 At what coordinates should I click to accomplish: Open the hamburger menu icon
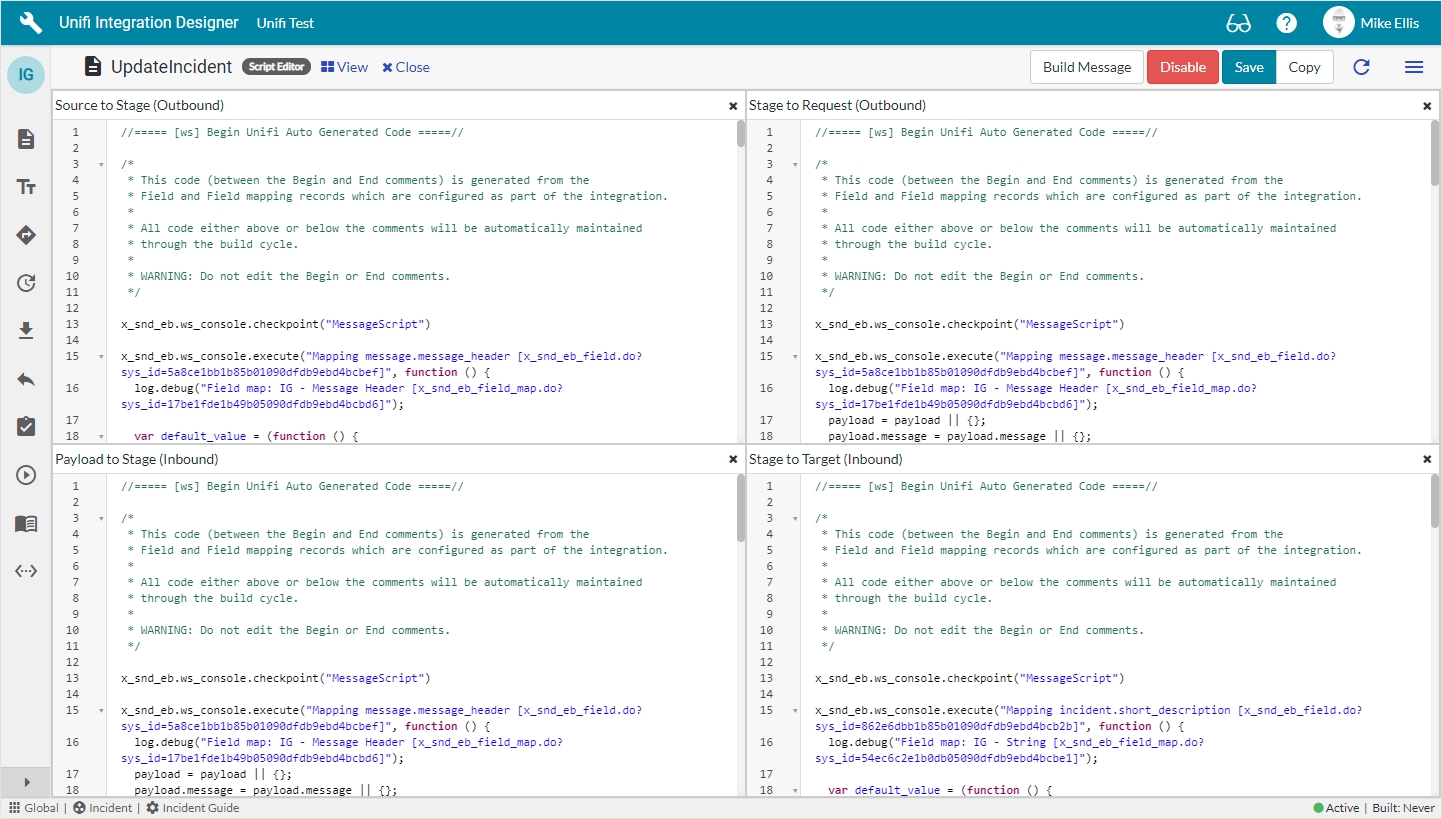(x=1413, y=67)
